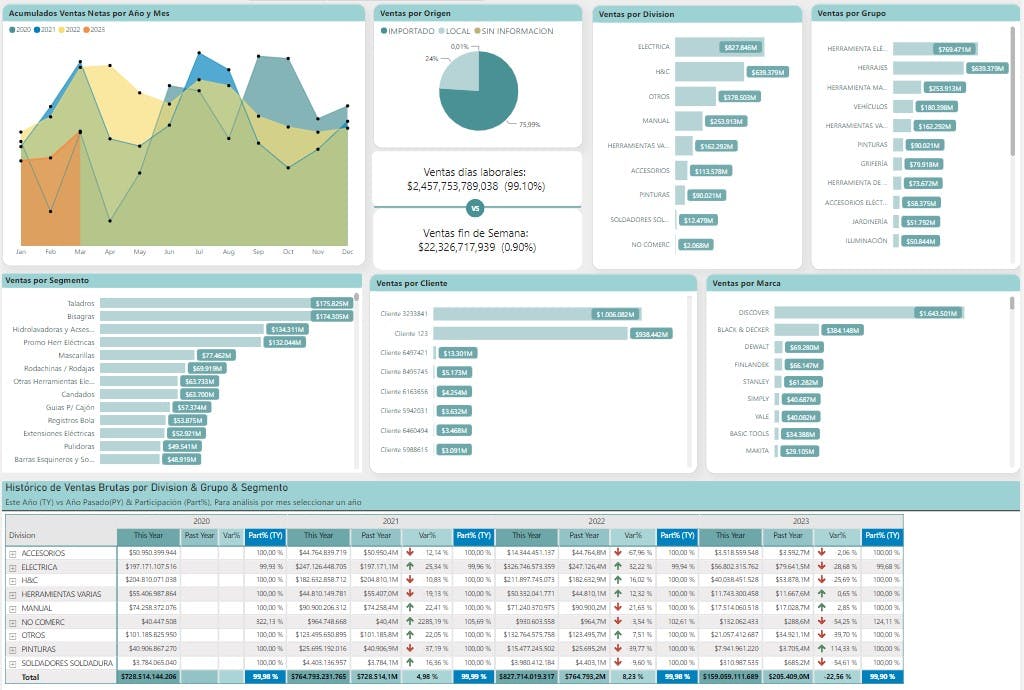This screenshot has width=1024, height=690.
Task: Expand the SOLDADORES SOLDADURA division row
Action: (13, 662)
